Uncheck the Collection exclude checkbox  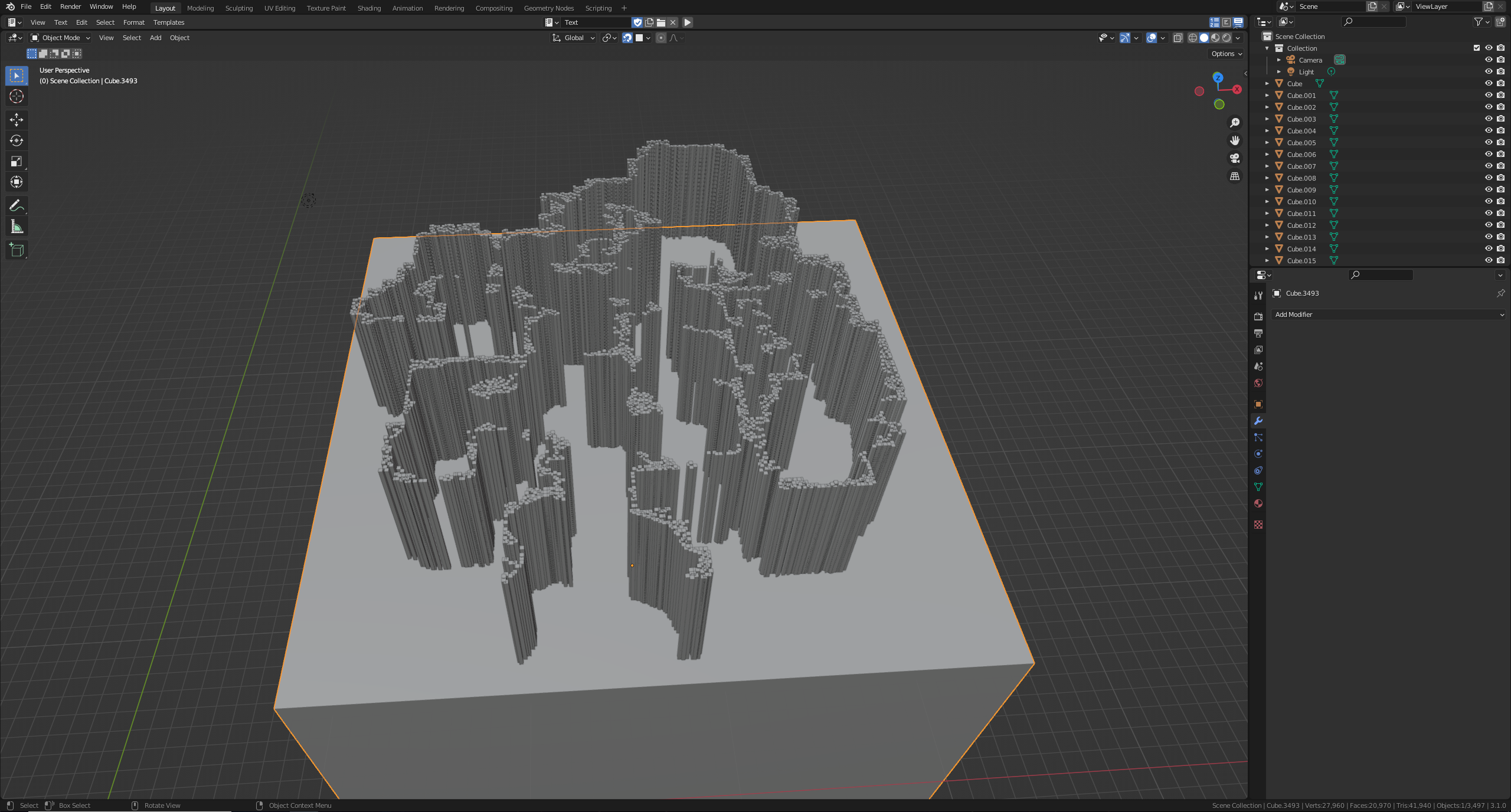click(1477, 48)
